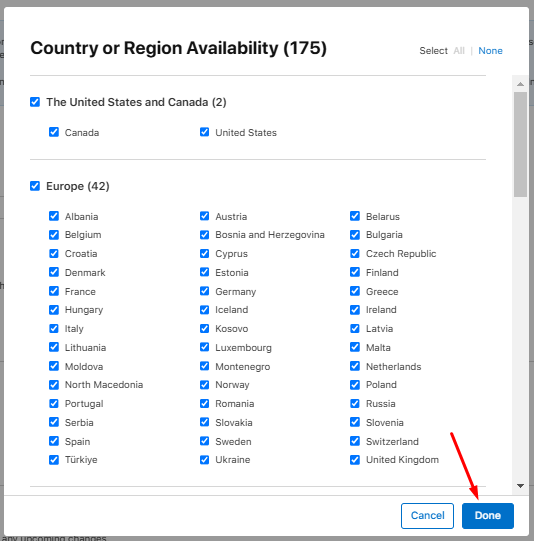Deselect Germany in the Europe list
Image resolution: width=534 pixels, height=541 pixels.
pos(205,291)
